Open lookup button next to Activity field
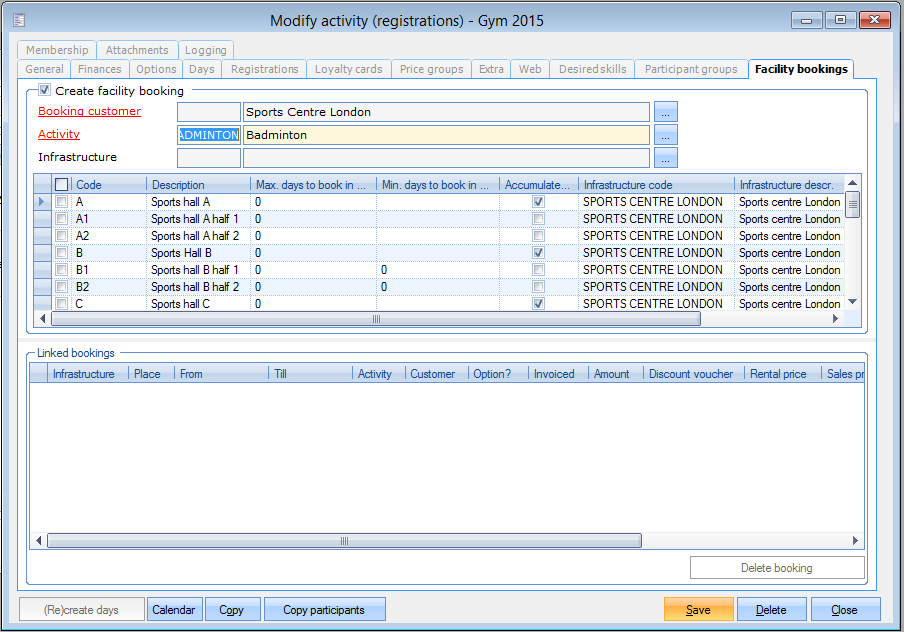The height and width of the screenshot is (632, 904). [x=666, y=135]
